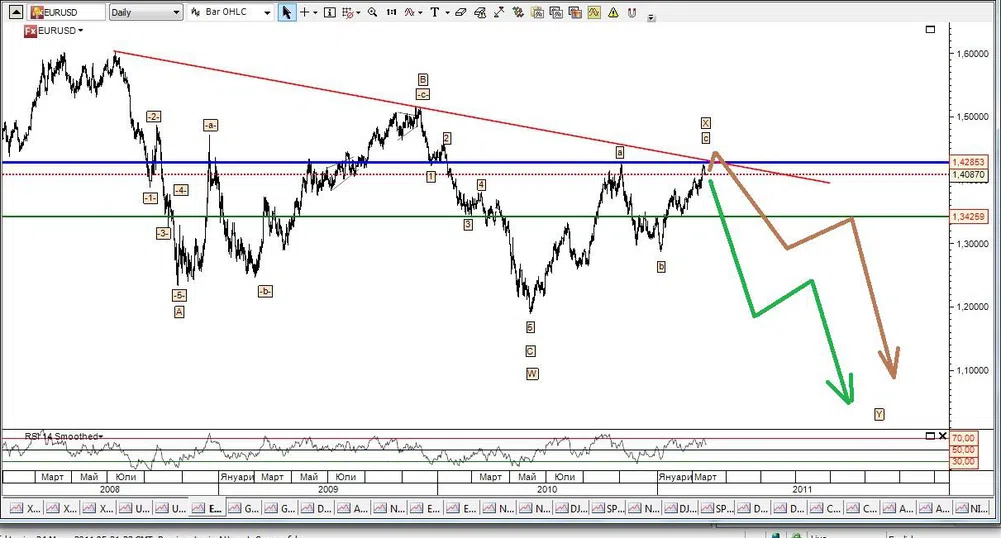Screen dimensions: 1001x538
Task: Open the Daily timeframe dropdown
Action: click(x=146, y=12)
